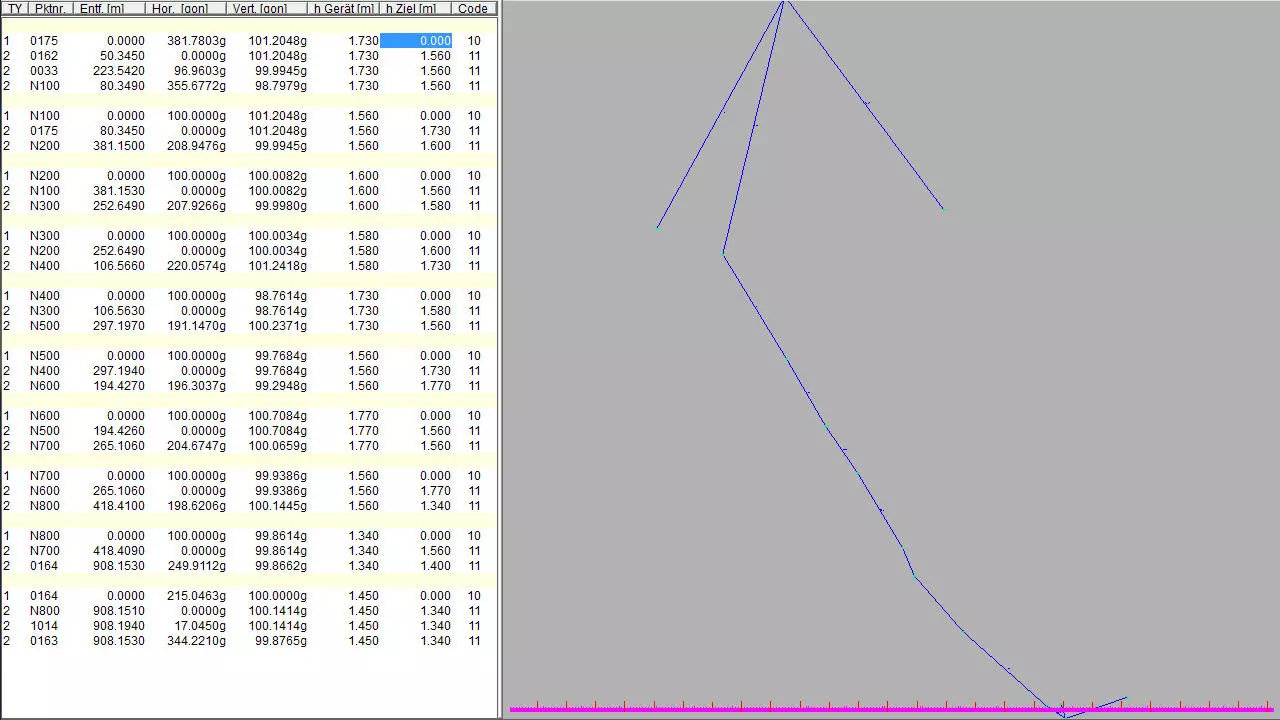Click horizontal angle 208.9476g
Image resolution: width=1280 pixels, height=720 pixels.
tap(196, 146)
